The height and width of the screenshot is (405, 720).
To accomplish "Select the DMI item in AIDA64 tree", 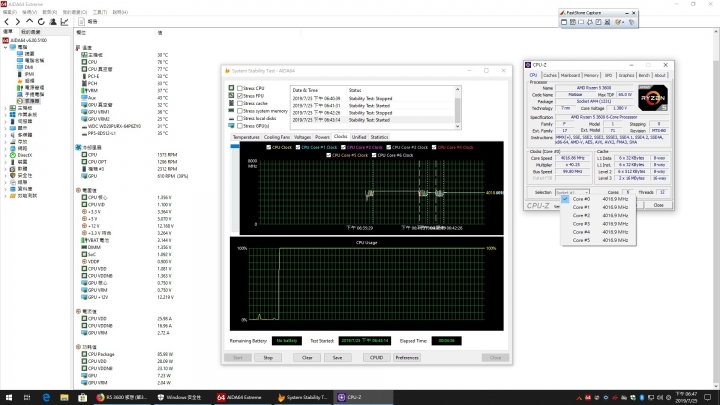I will pyautogui.click(x=28, y=67).
